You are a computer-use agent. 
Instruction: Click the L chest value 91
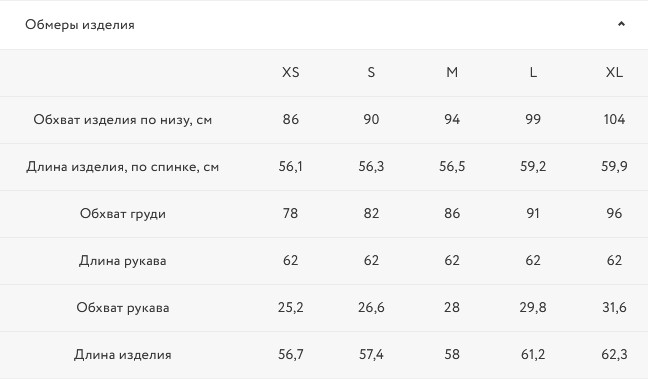pos(533,213)
